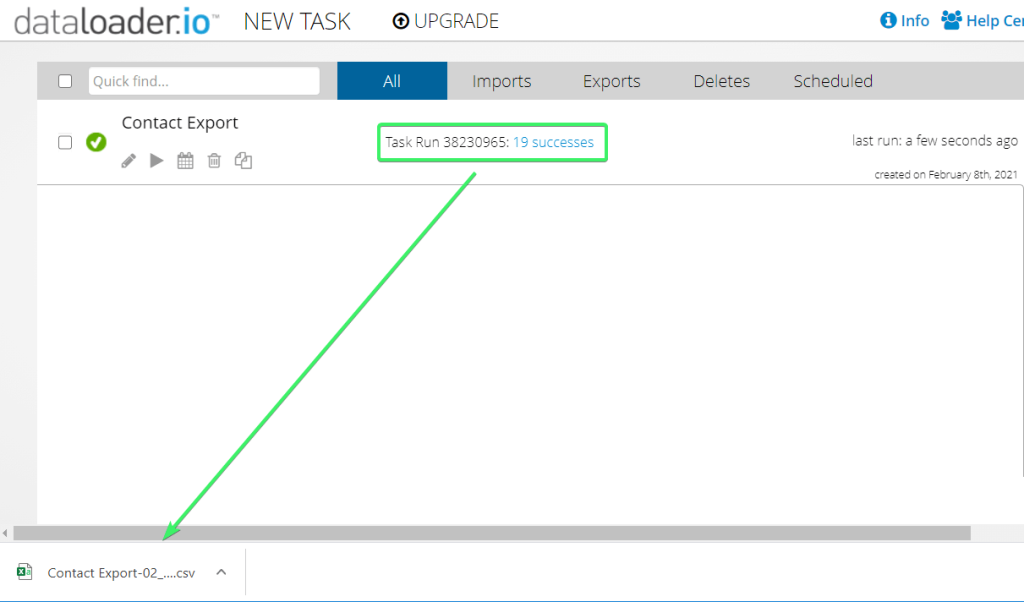Image resolution: width=1024 pixels, height=602 pixels.
Task: Run the Contact Export task now
Action: coord(156,160)
